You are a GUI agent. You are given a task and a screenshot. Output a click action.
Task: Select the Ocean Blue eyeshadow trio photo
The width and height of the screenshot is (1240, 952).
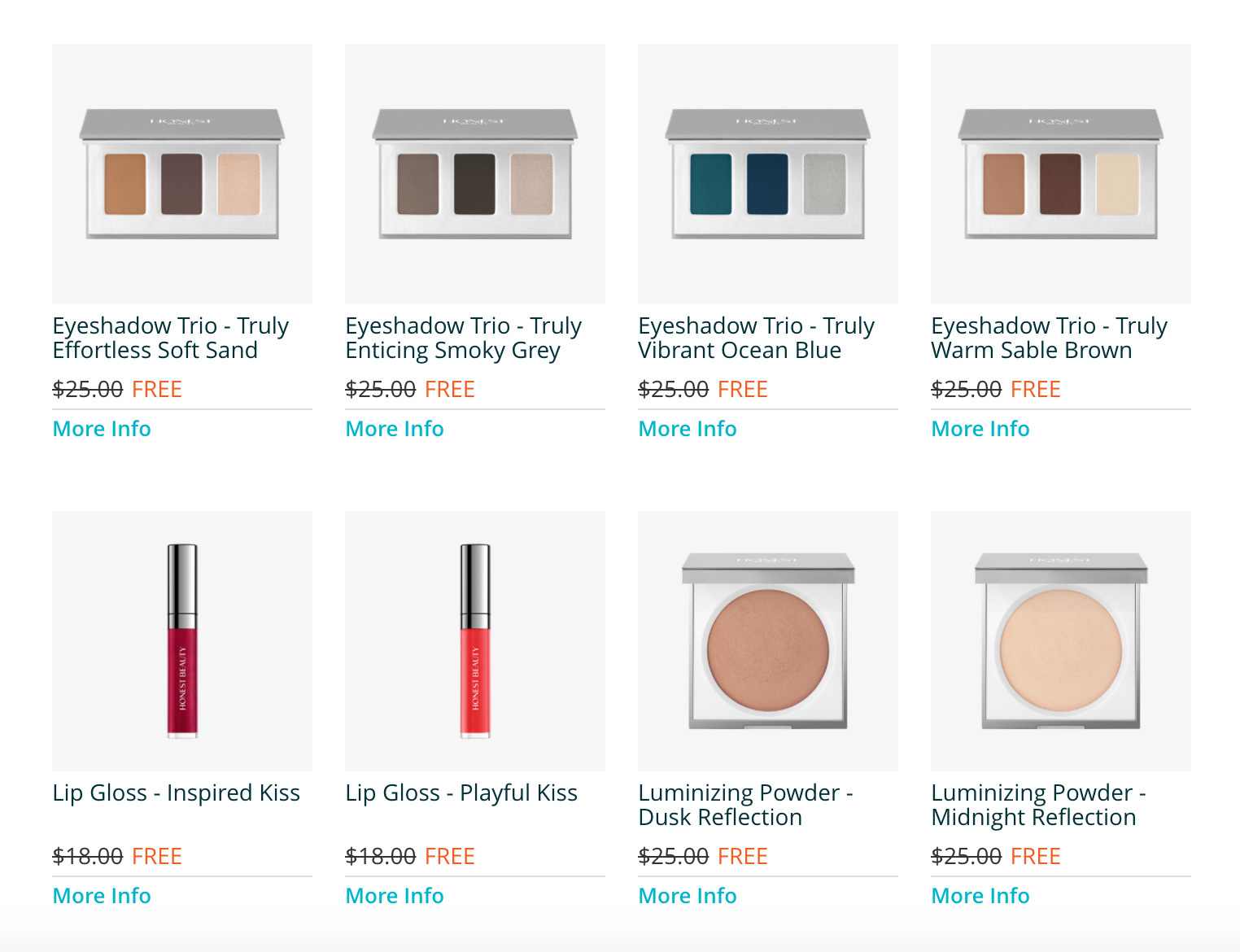(x=768, y=174)
